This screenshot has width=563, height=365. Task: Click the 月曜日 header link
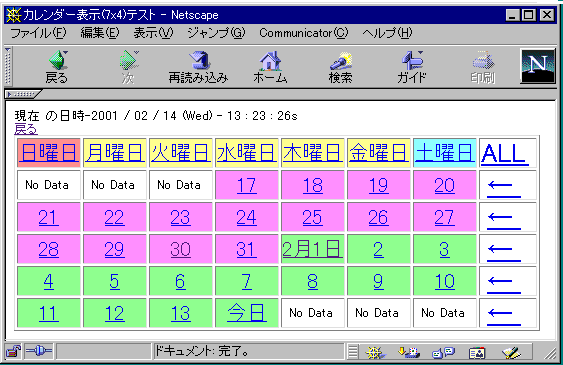click(x=115, y=153)
